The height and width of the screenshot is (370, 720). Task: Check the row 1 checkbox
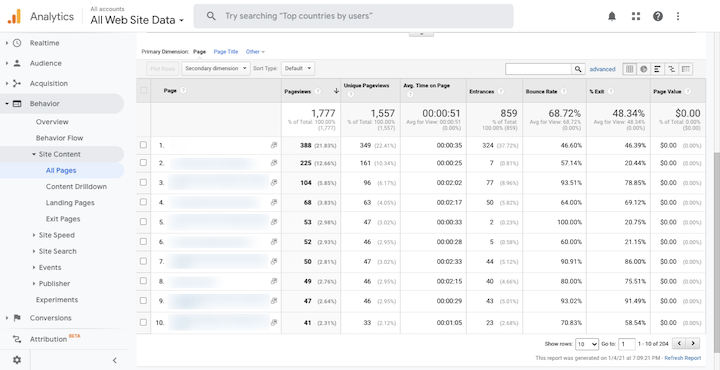click(x=143, y=145)
